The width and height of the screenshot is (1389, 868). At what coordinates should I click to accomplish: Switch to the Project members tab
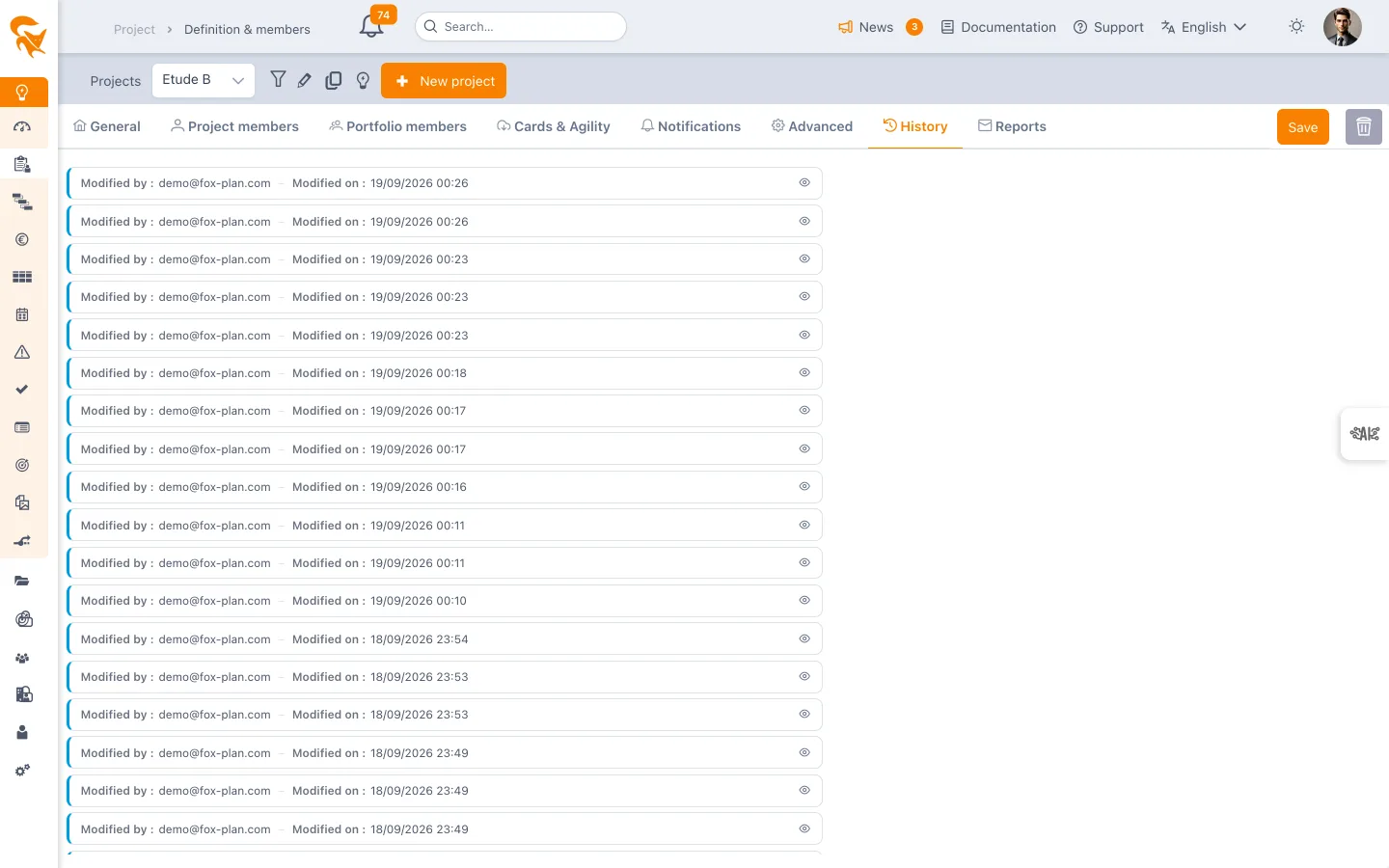coord(234,126)
